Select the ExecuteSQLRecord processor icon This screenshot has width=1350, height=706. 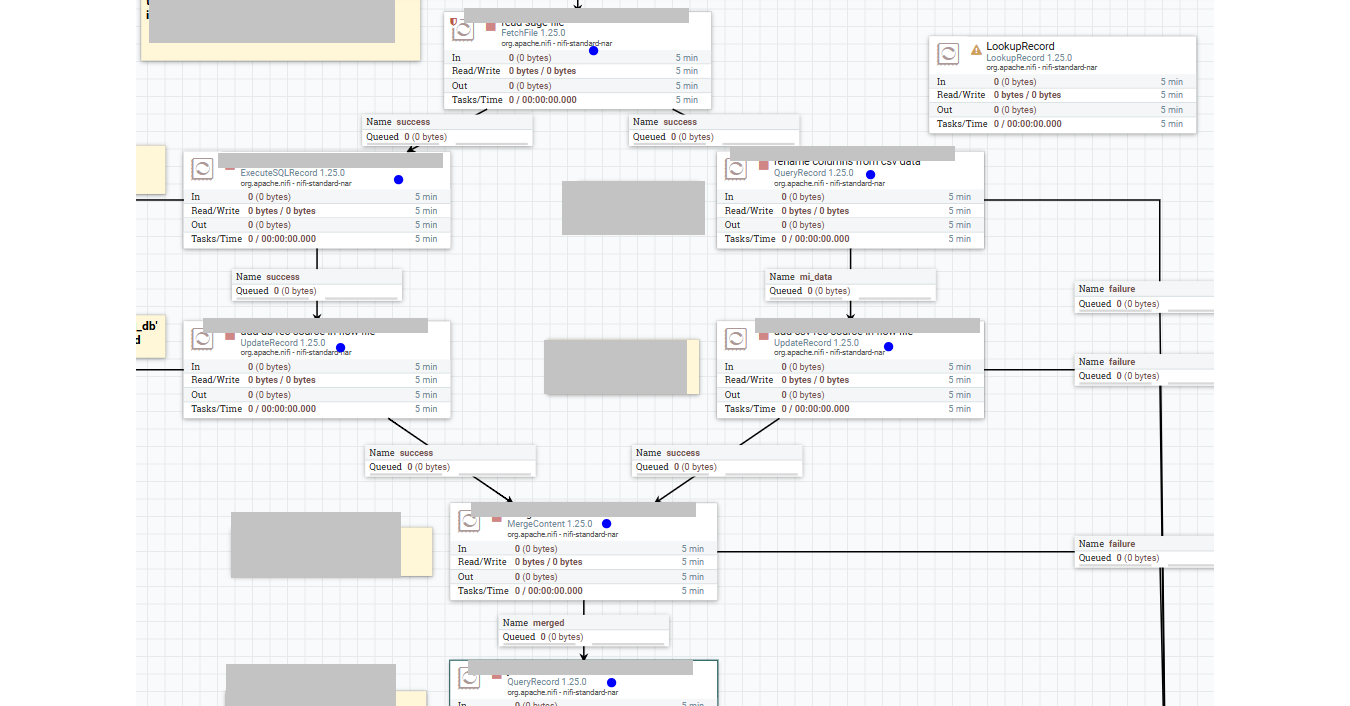tap(202, 168)
